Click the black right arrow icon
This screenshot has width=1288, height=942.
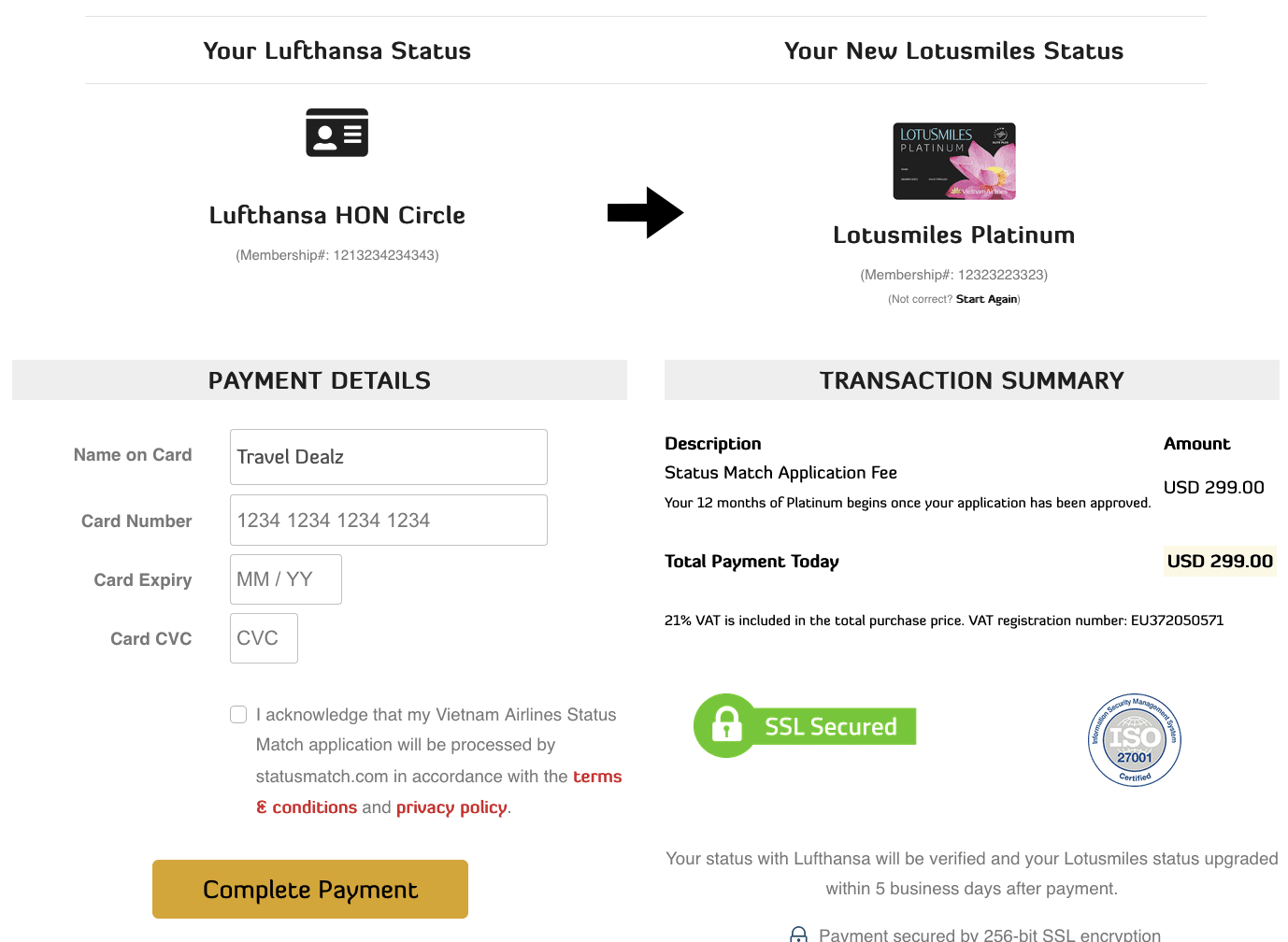click(x=644, y=213)
